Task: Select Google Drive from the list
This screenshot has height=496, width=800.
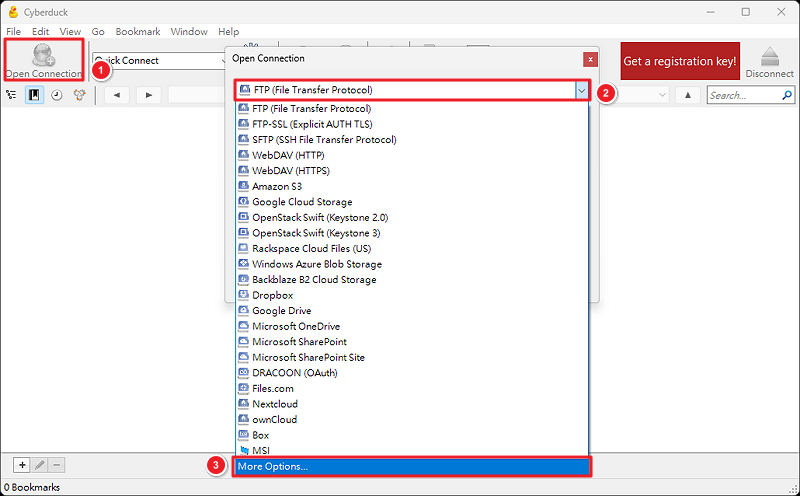Action: (x=412, y=311)
